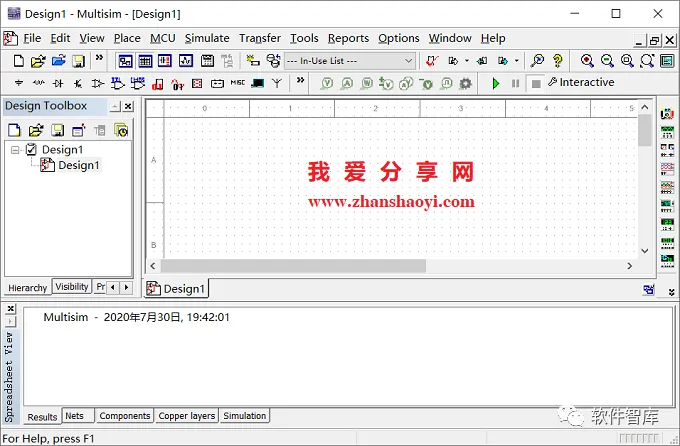This screenshot has height=446, width=680.
Task: Pause the simulation
Action: pyautogui.click(x=515, y=83)
